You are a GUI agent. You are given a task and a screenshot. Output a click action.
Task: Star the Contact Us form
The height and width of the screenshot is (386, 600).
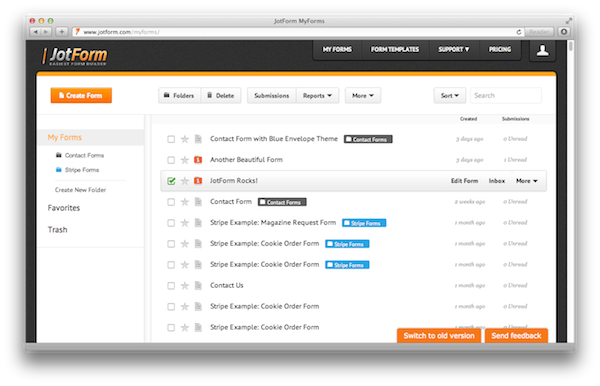(185, 285)
